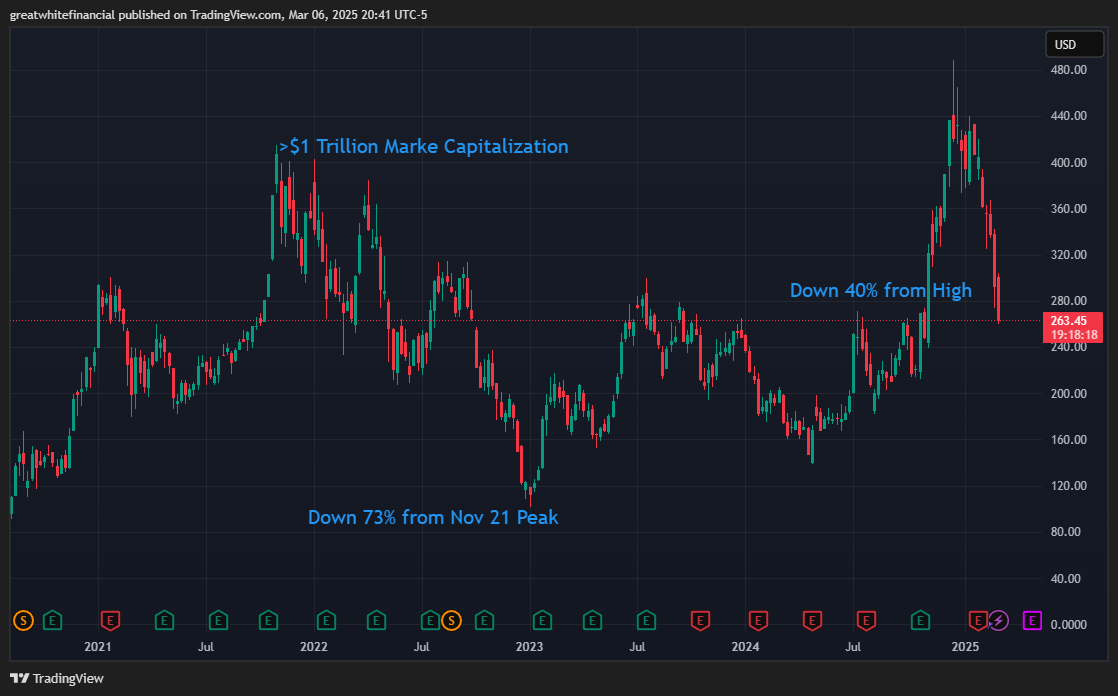Image resolution: width=1118 pixels, height=696 pixels.
Task: Select the green earnings marker right of the 2022 split icon
Action: pos(484,620)
